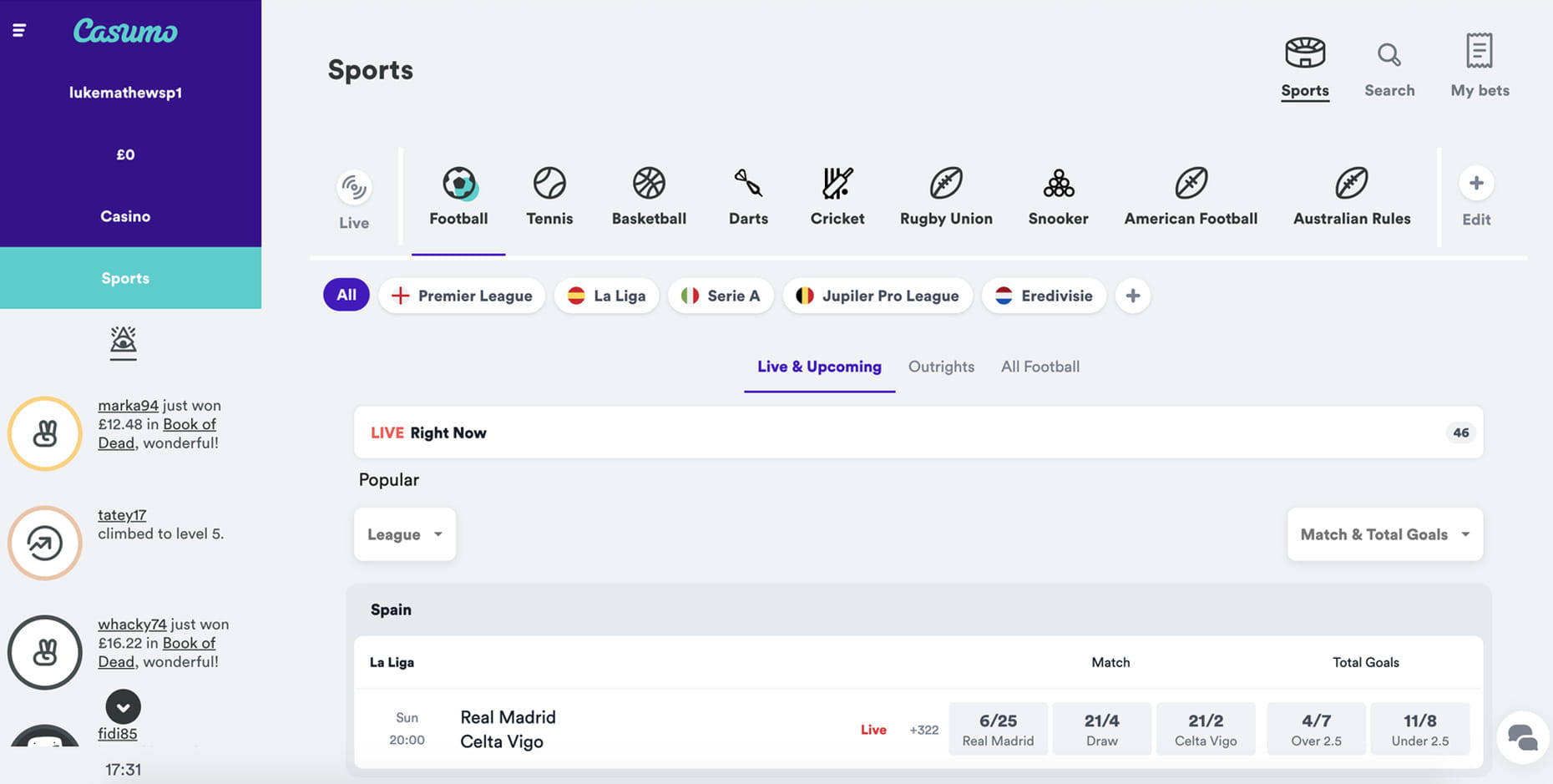Open fidi85 user link
Viewport: 1553px width, 784px height.
pyautogui.click(x=118, y=734)
